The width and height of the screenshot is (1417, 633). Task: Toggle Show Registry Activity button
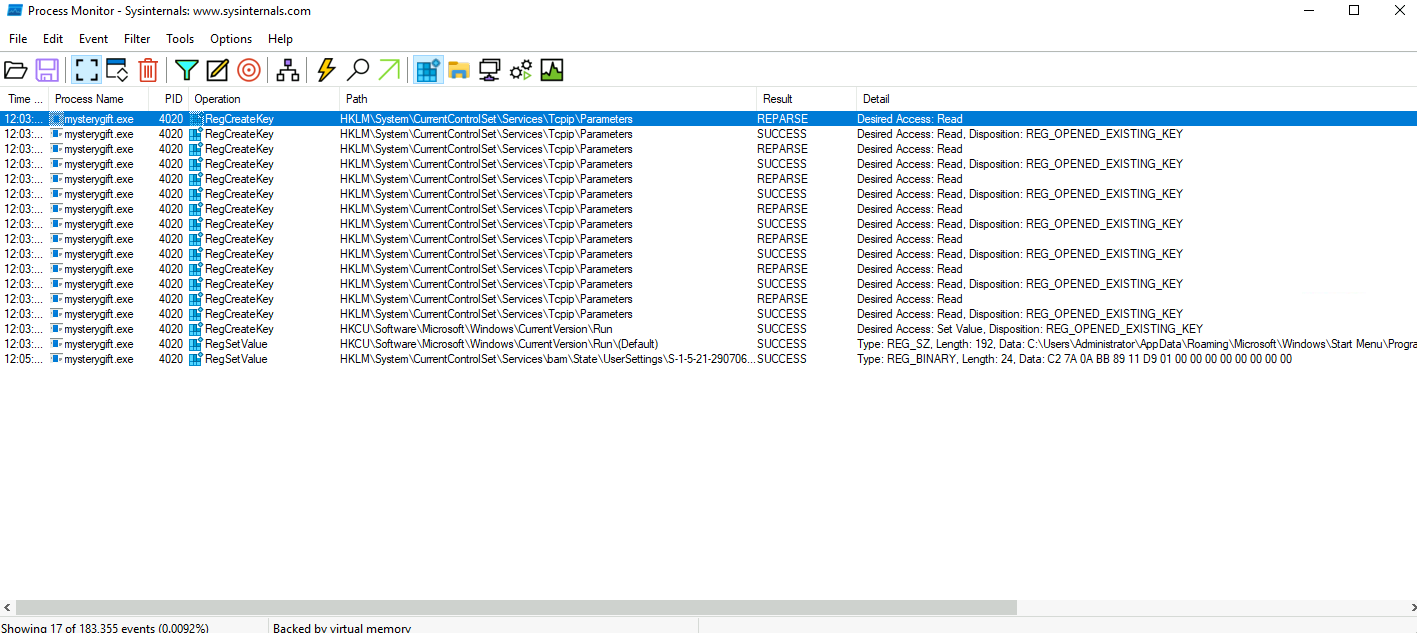coord(428,70)
